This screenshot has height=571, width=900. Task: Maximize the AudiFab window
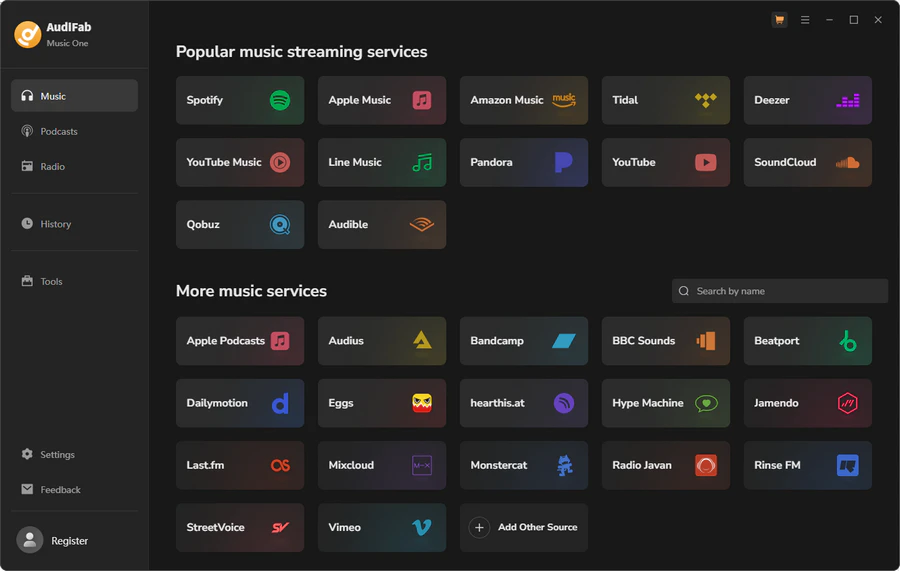coord(854,20)
